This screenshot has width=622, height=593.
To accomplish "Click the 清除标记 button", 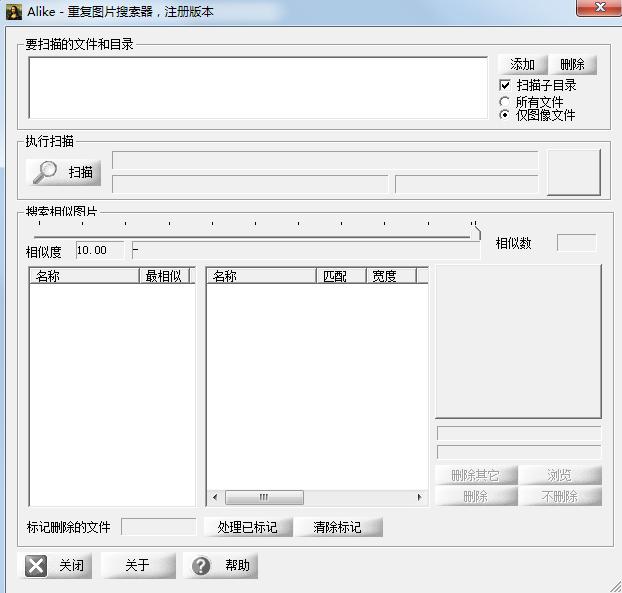I will [338, 527].
